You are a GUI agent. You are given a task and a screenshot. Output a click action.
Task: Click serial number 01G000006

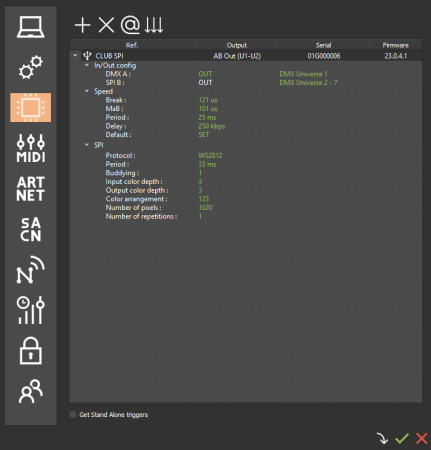pyautogui.click(x=324, y=56)
